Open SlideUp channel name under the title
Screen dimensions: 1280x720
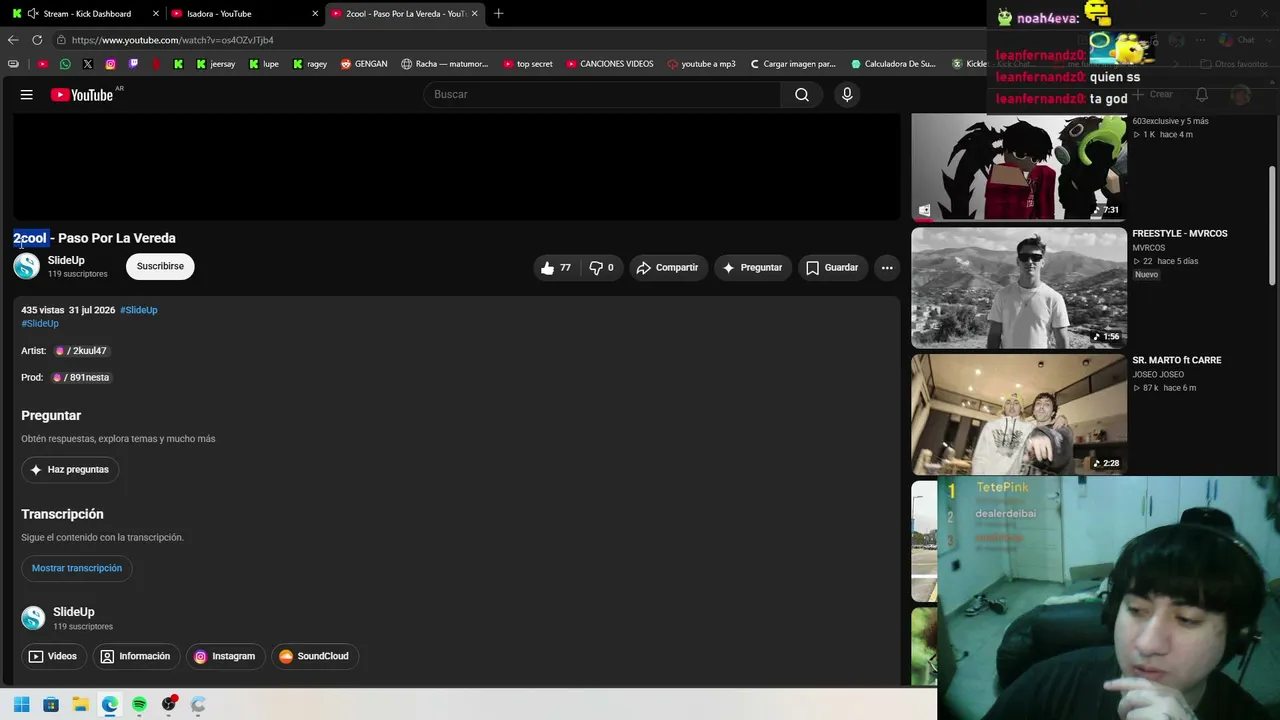(66, 260)
